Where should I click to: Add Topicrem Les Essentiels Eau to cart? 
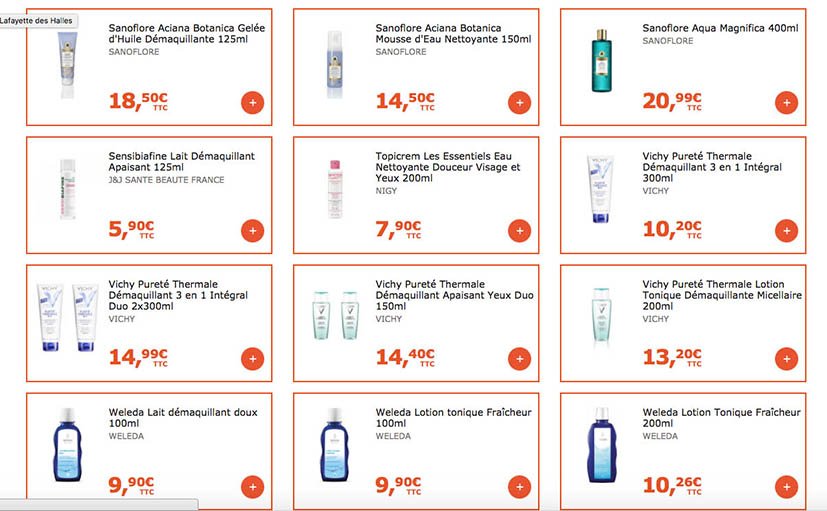[x=519, y=230]
